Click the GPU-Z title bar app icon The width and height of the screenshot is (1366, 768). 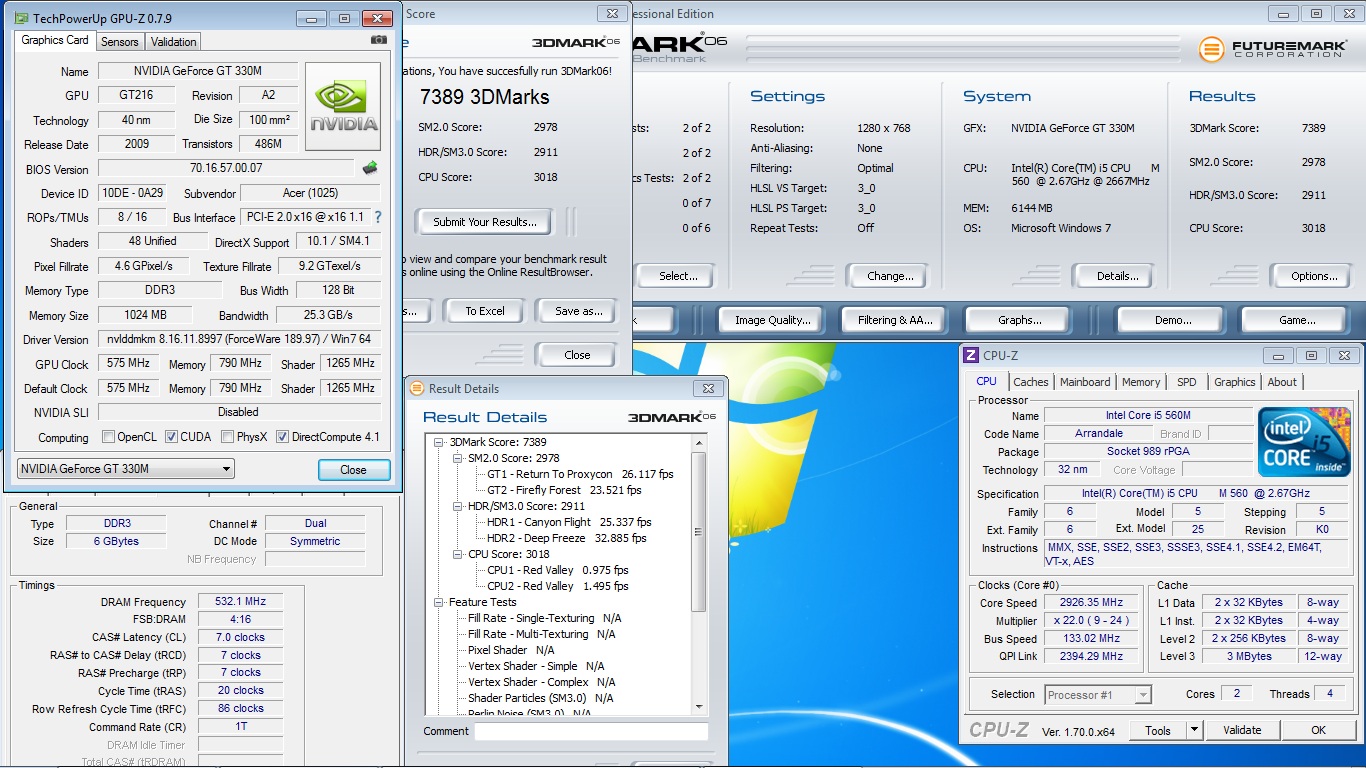[x=20, y=18]
